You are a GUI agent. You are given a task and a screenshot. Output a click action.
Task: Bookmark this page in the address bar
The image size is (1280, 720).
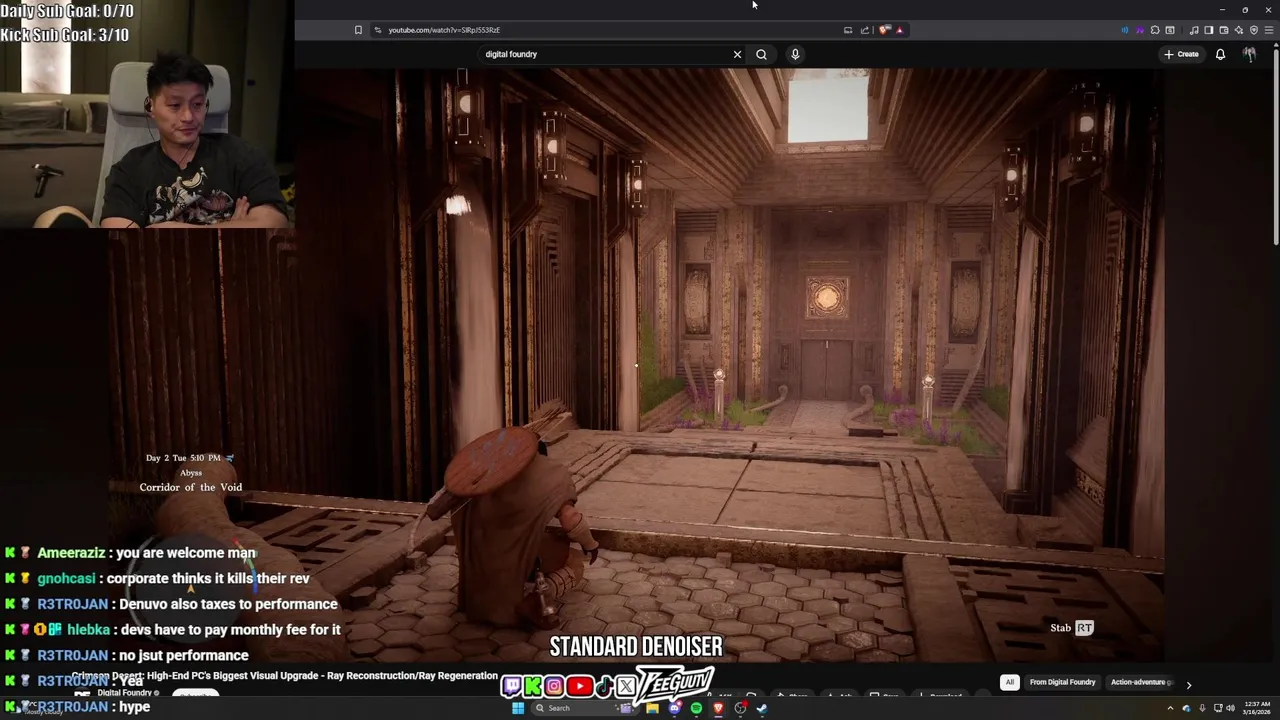tap(358, 30)
